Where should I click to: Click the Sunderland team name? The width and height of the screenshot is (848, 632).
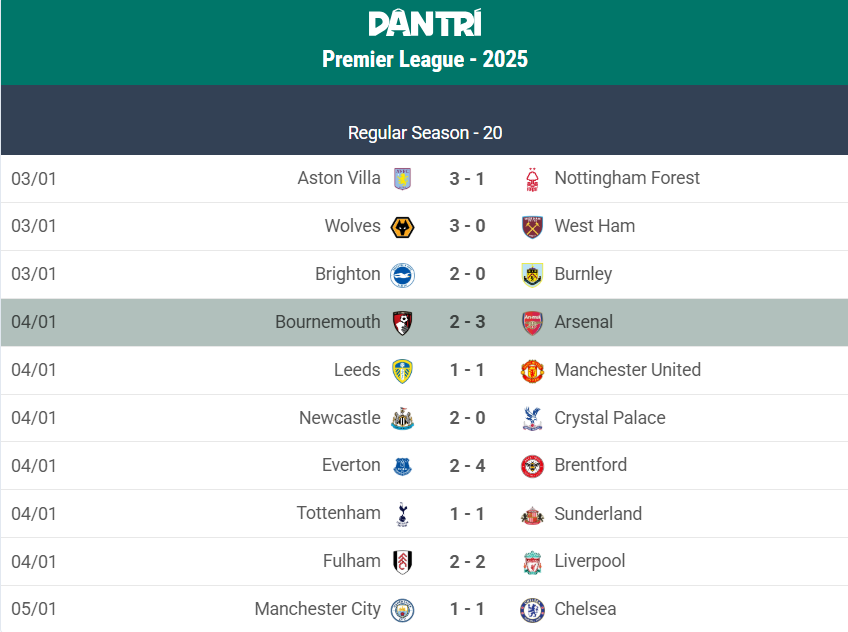598,514
